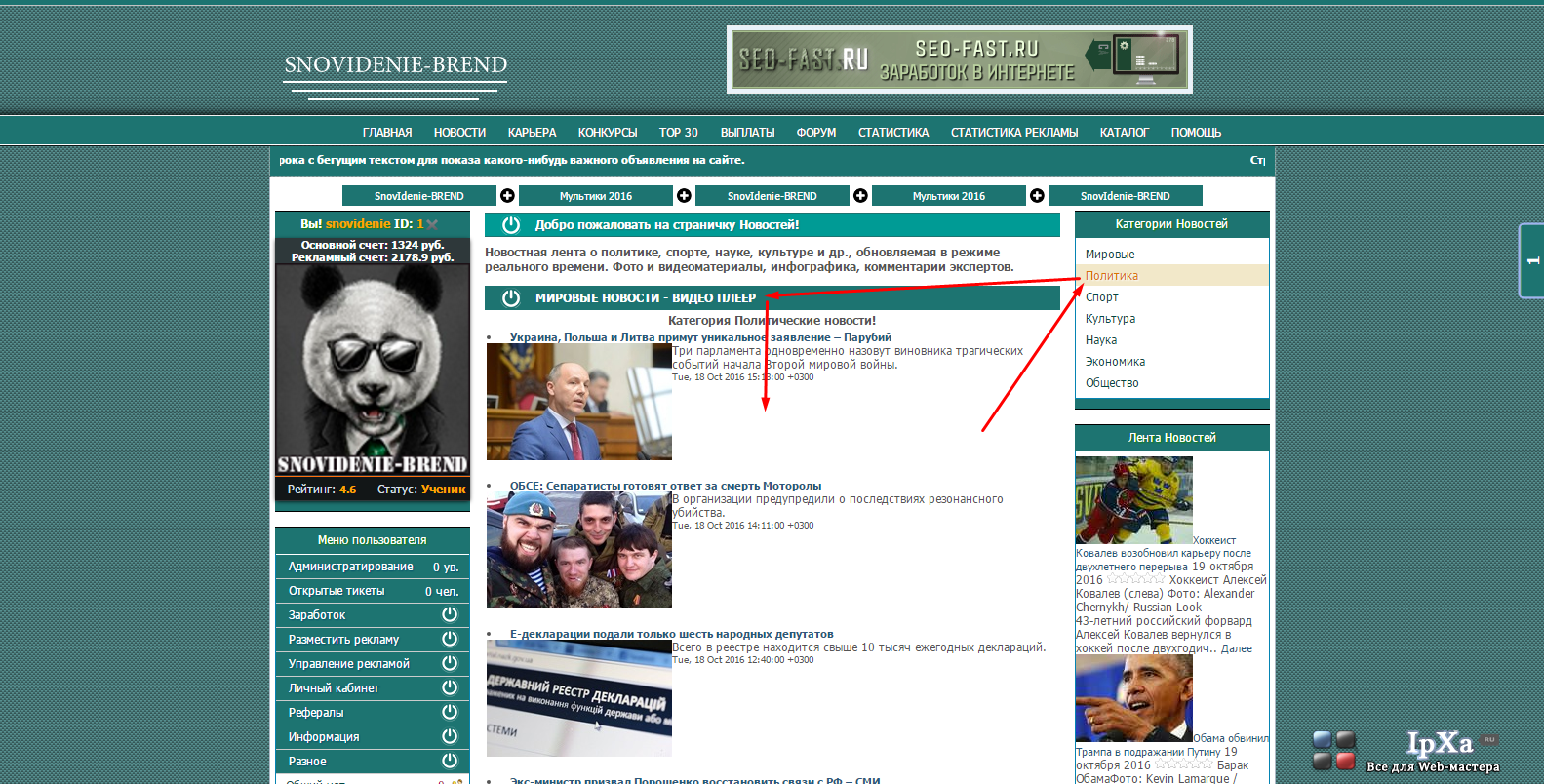
Task: Open the НОВОСТИ menu item
Action: tap(459, 133)
